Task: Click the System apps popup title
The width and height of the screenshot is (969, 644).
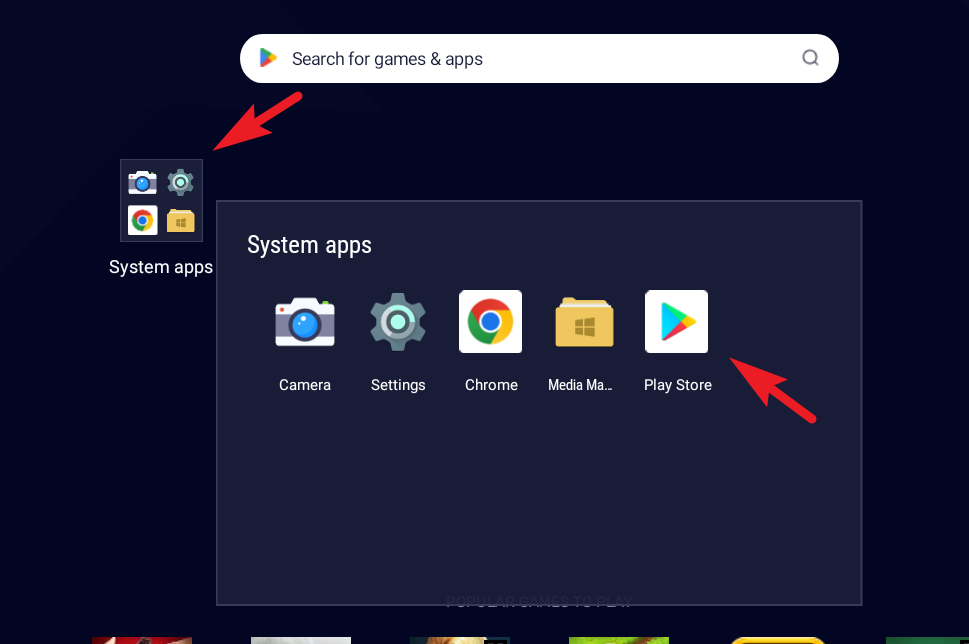Action: [x=309, y=245]
